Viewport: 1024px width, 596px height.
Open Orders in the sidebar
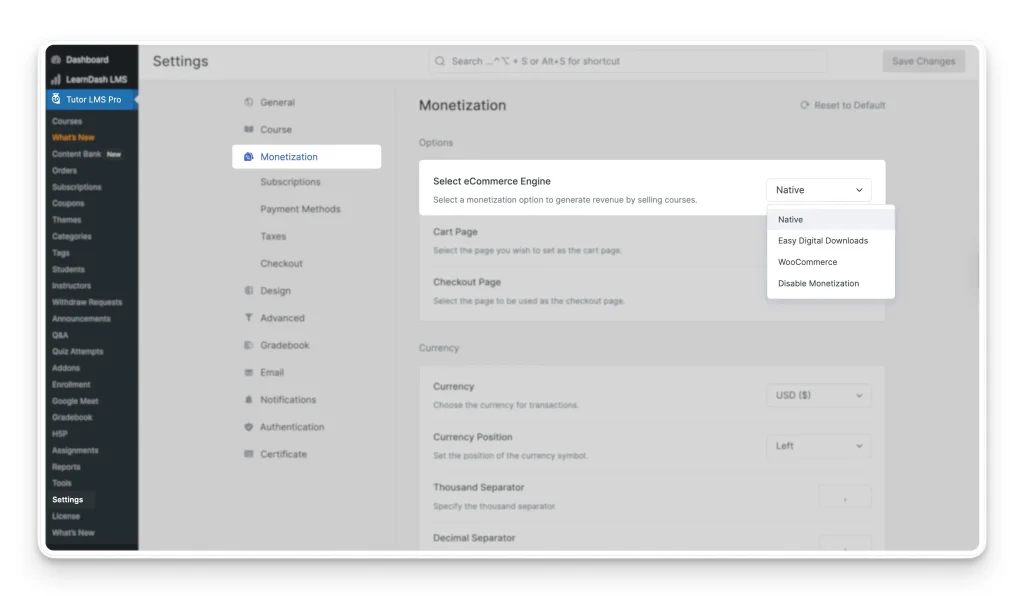point(65,170)
